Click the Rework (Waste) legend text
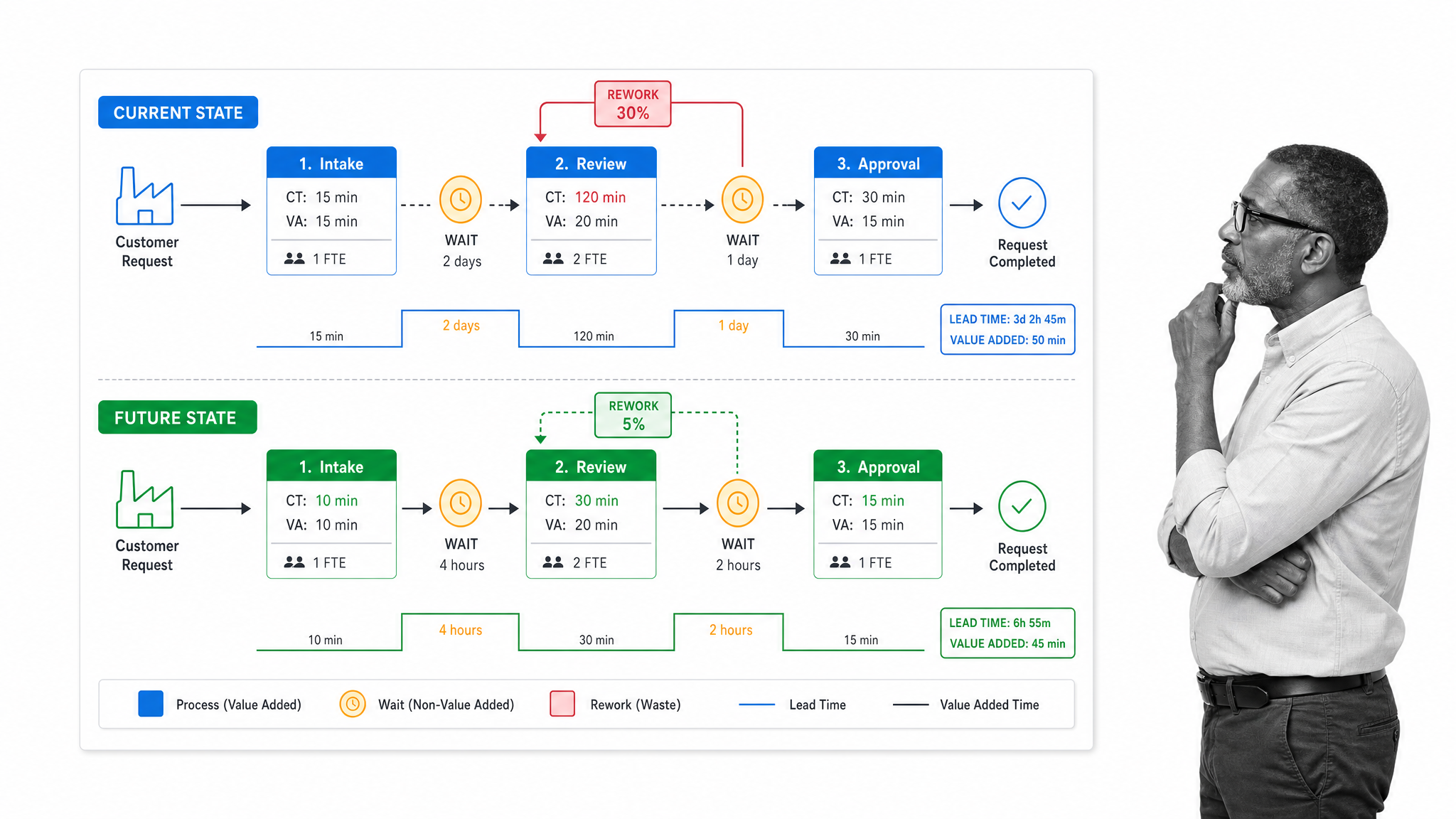This screenshot has width=1456, height=819. (636, 705)
